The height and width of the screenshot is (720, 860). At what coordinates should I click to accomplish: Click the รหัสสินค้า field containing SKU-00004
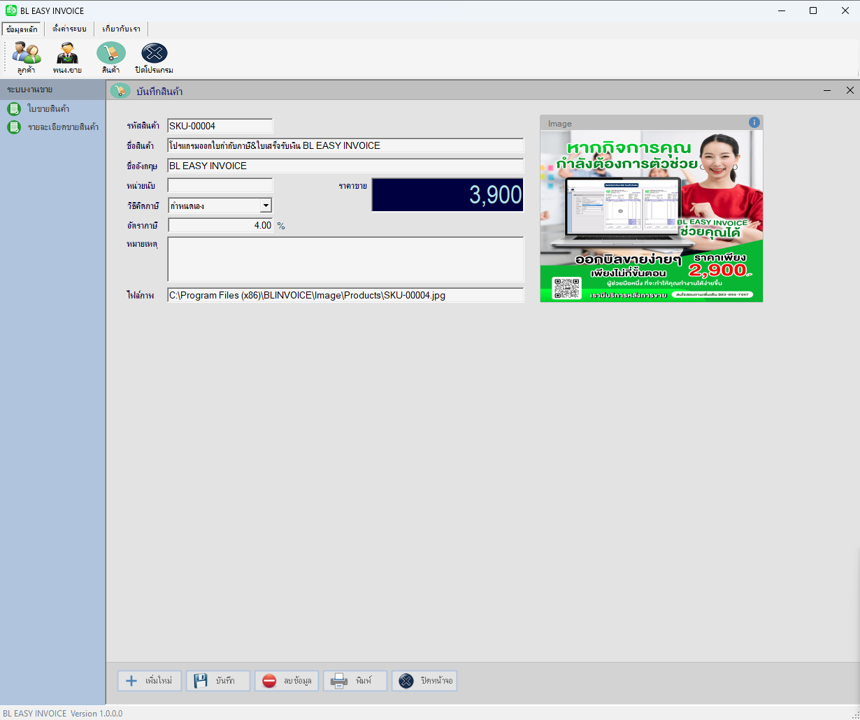click(x=219, y=126)
